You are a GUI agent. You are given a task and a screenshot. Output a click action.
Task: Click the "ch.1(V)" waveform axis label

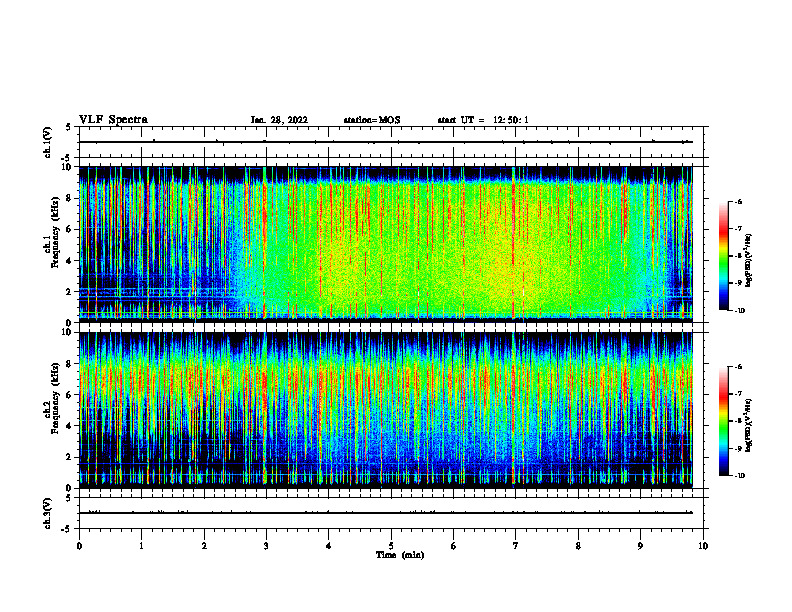47,142
